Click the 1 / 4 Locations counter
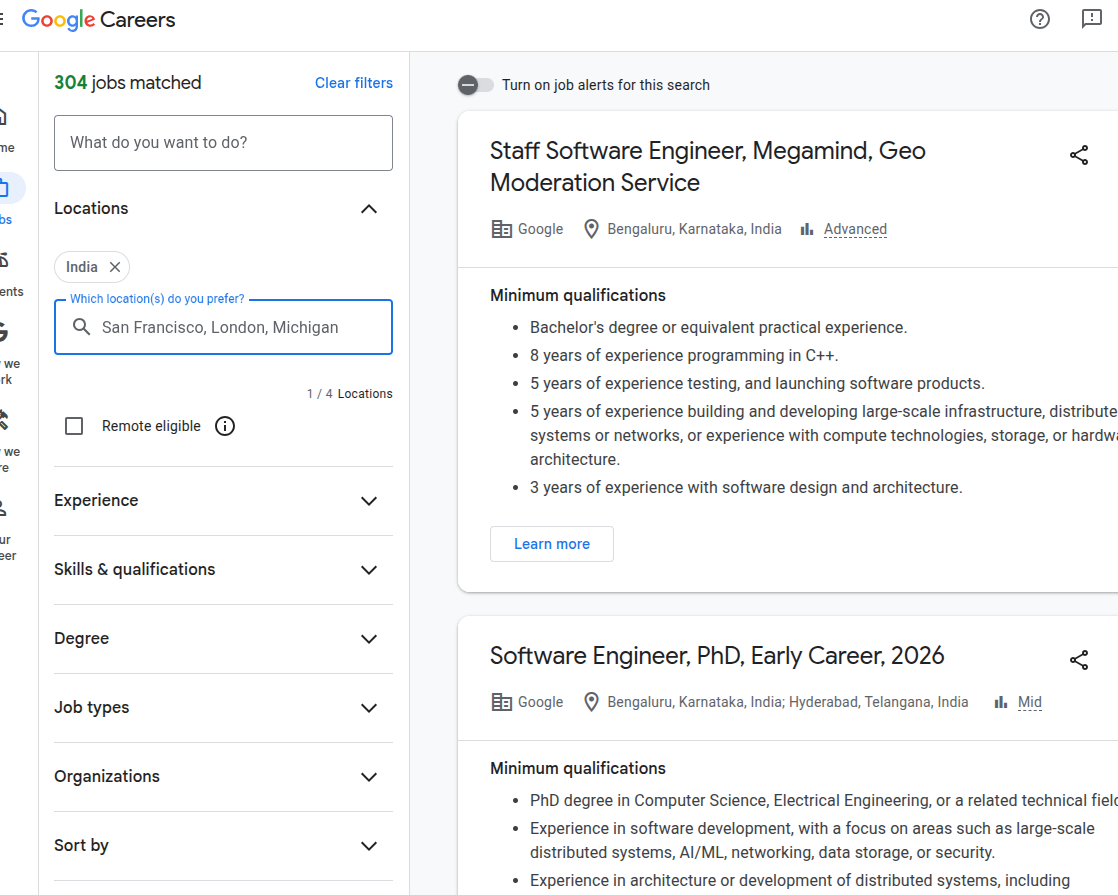This screenshot has width=1118, height=895. click(x=349, y=394)
